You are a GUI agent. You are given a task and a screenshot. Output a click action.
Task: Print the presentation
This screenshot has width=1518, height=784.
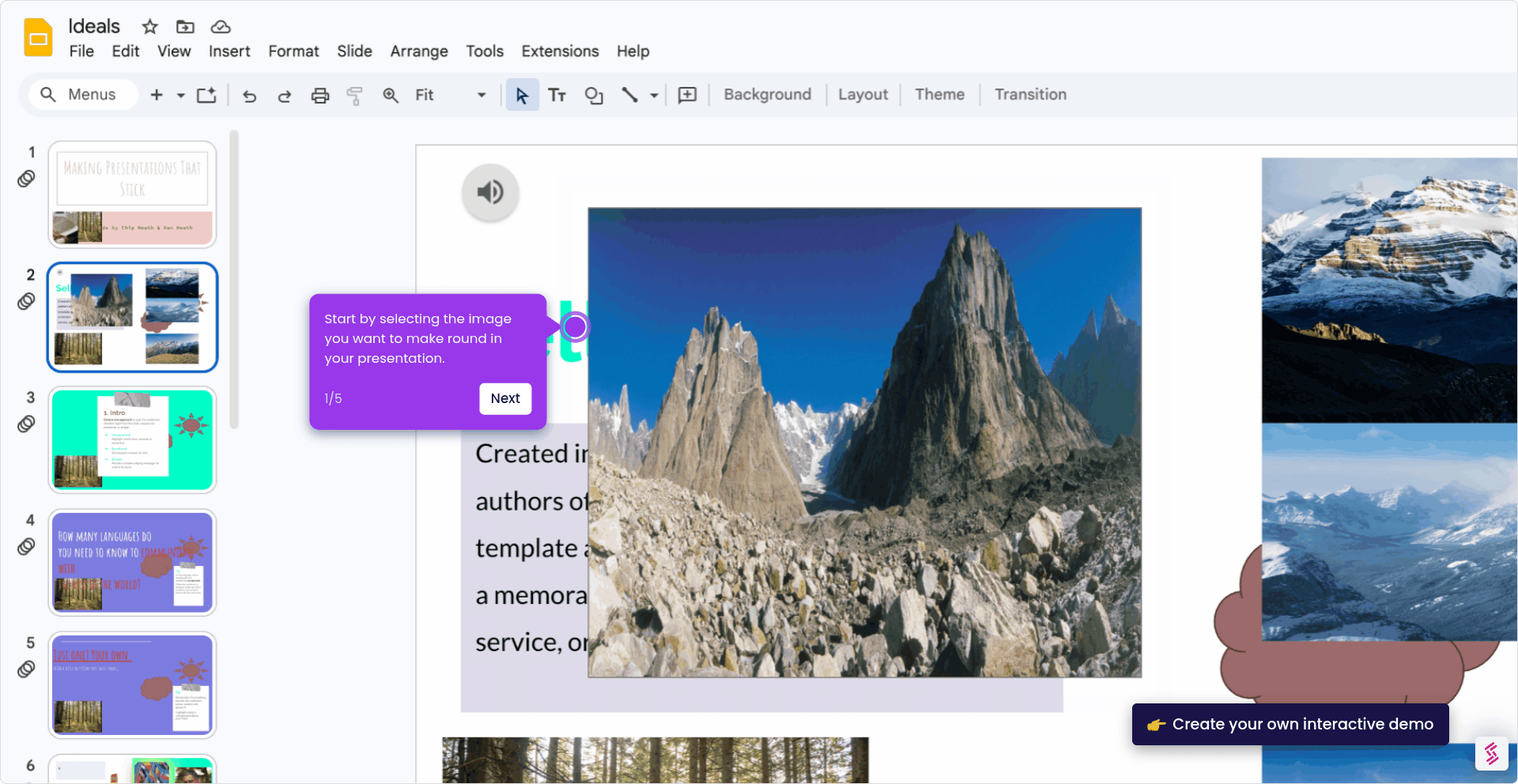click(x=320, y=96)
